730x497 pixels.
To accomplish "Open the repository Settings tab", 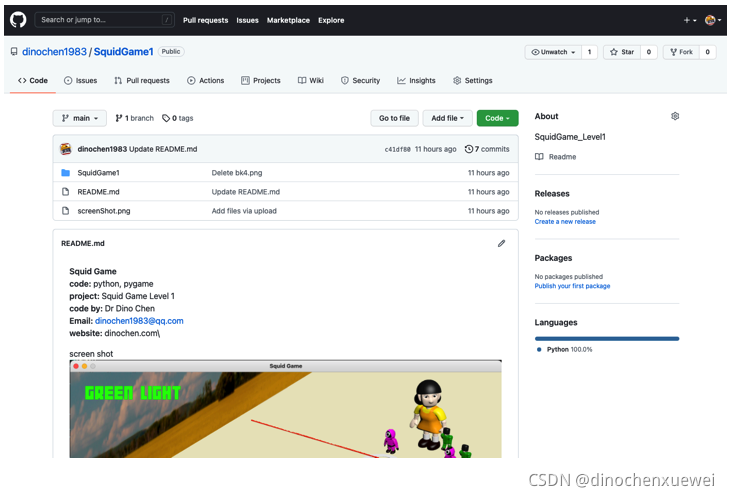I will 473,81.
